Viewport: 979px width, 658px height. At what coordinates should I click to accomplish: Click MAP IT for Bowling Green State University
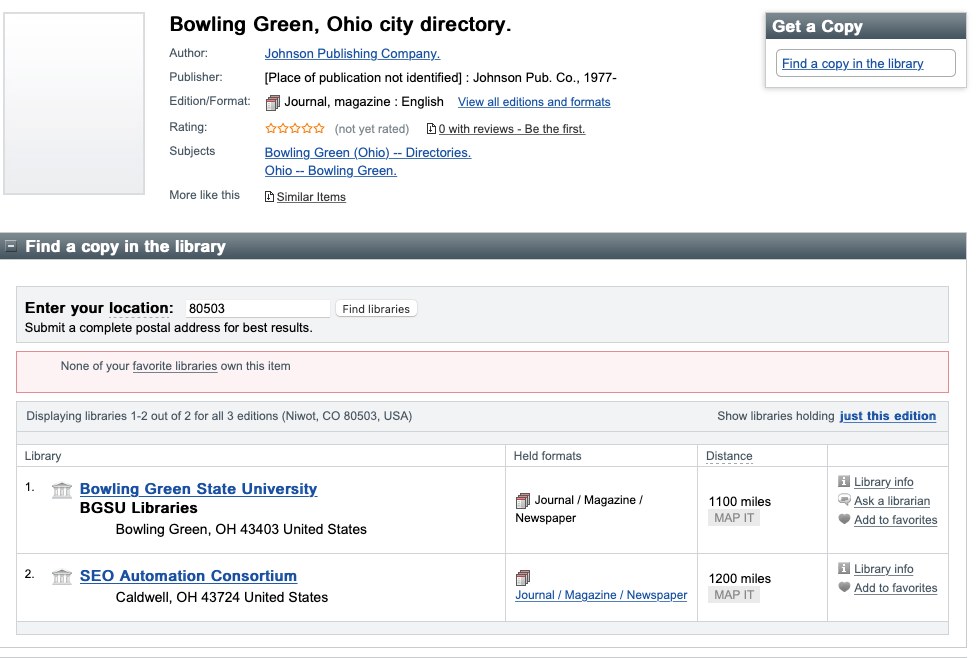(x=734, y=518)
